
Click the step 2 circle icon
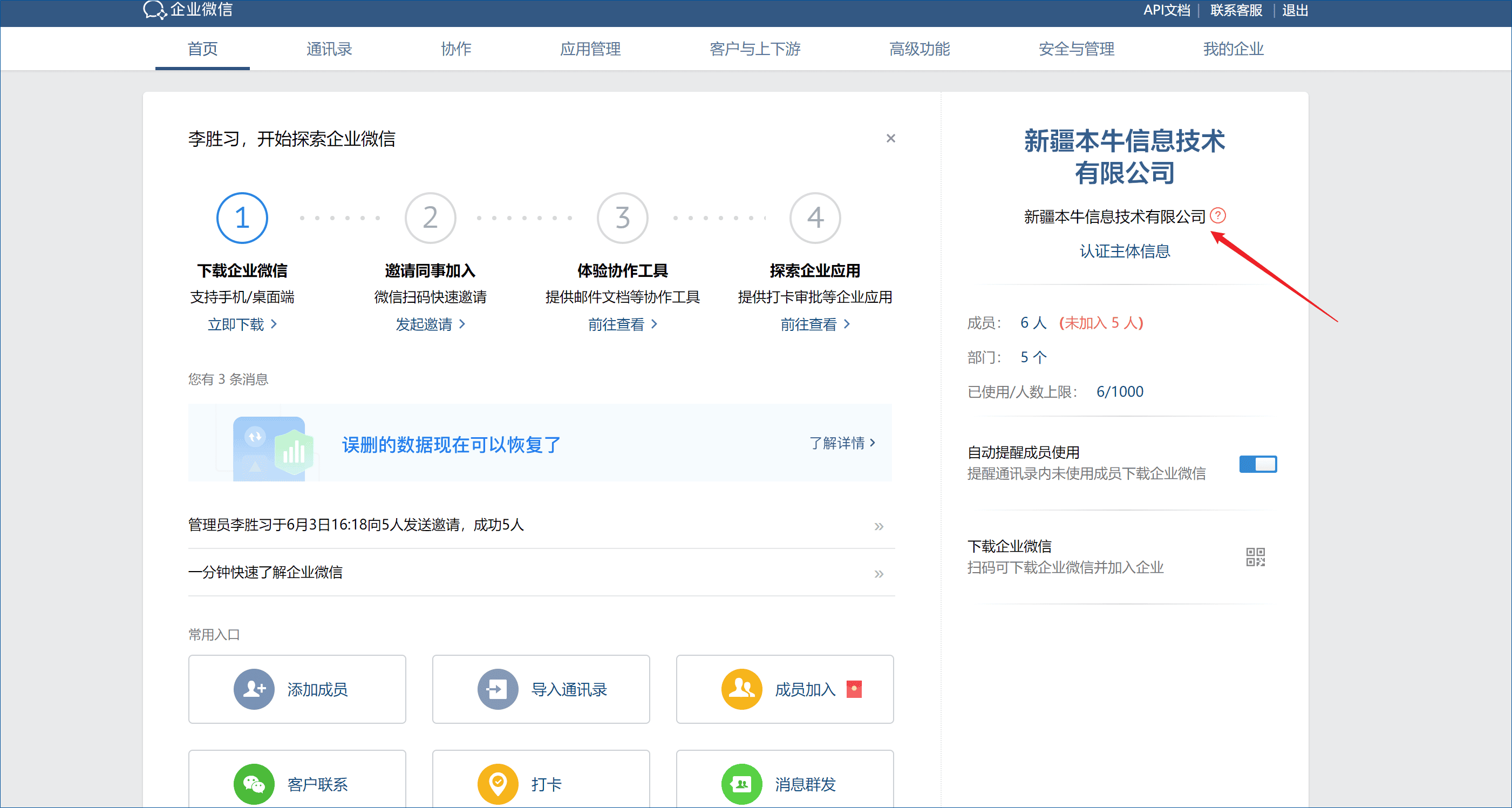[x=430, y=218]
